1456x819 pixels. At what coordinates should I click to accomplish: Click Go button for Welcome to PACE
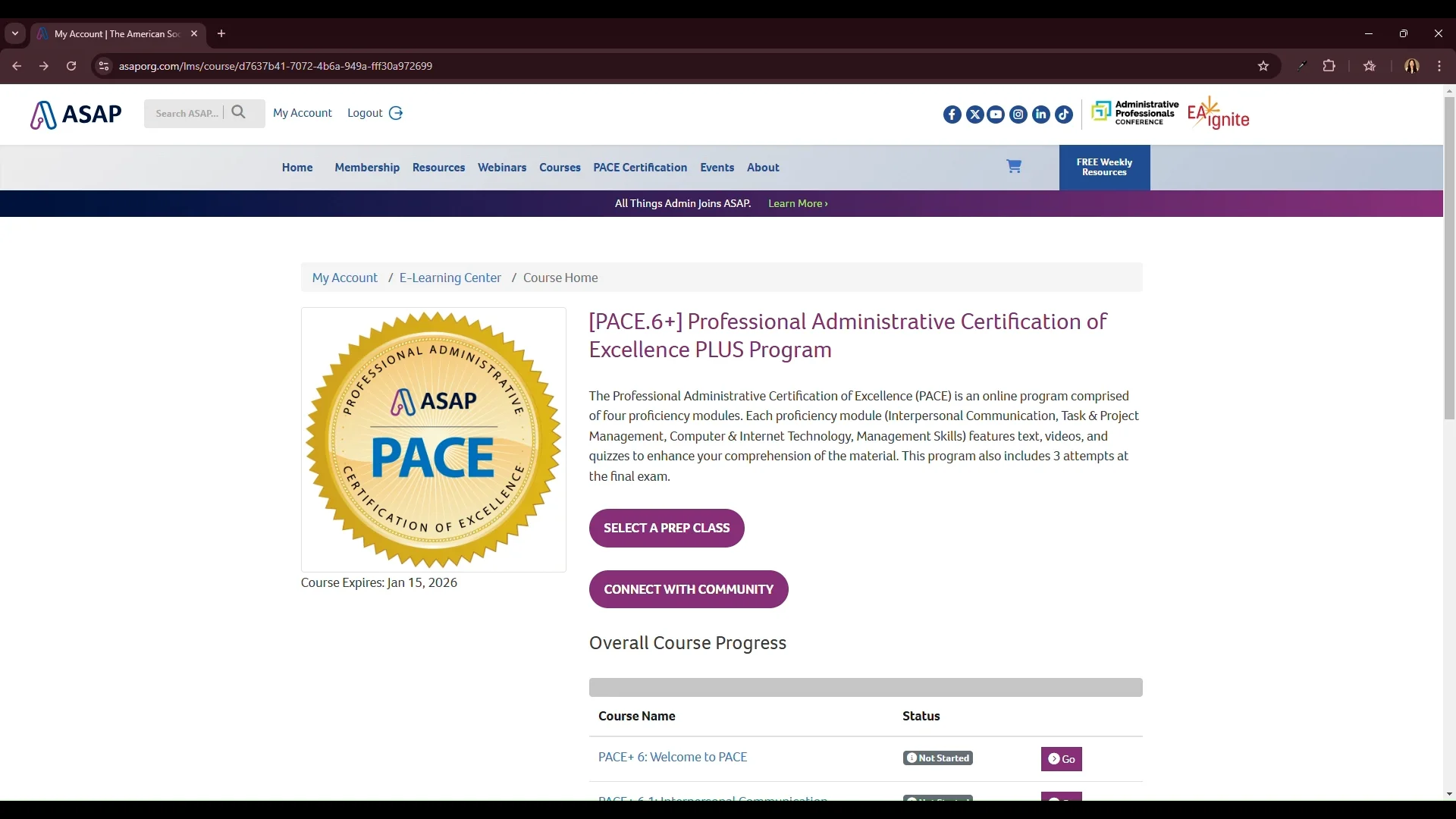click(x=1061, y=759)
